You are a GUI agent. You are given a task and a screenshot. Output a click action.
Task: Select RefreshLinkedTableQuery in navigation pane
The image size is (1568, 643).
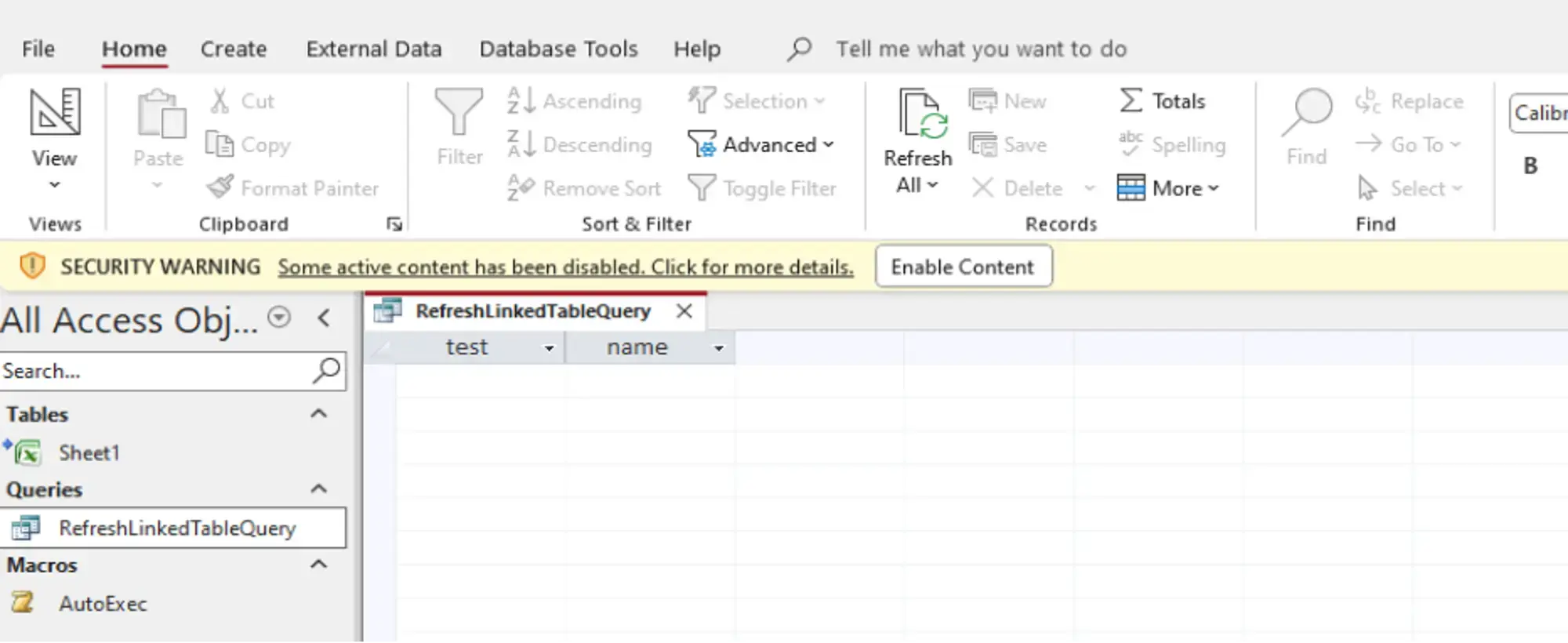172,528
